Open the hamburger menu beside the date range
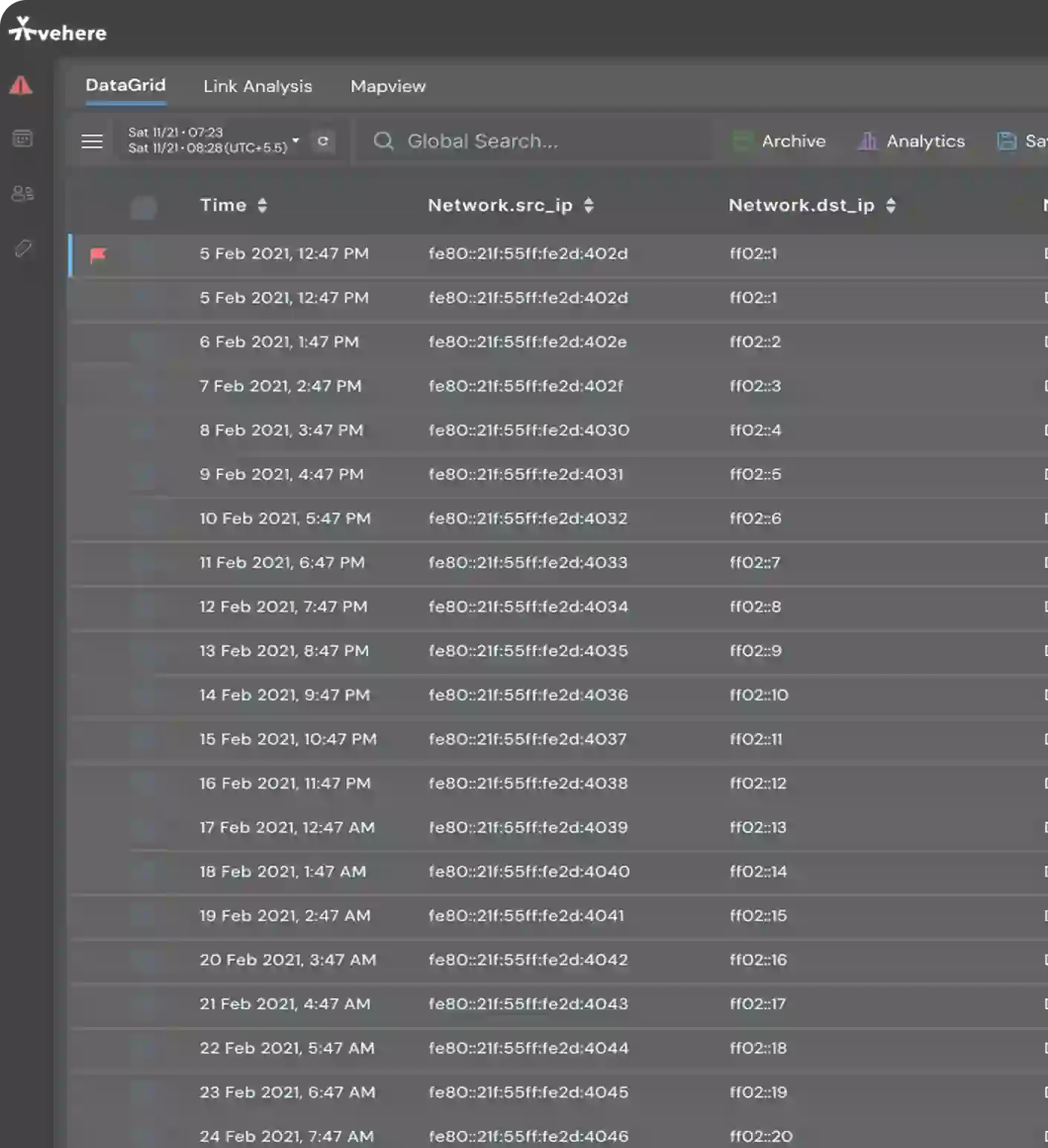The width and height of the screenshot is (1048, 1148). pos(92,141)
